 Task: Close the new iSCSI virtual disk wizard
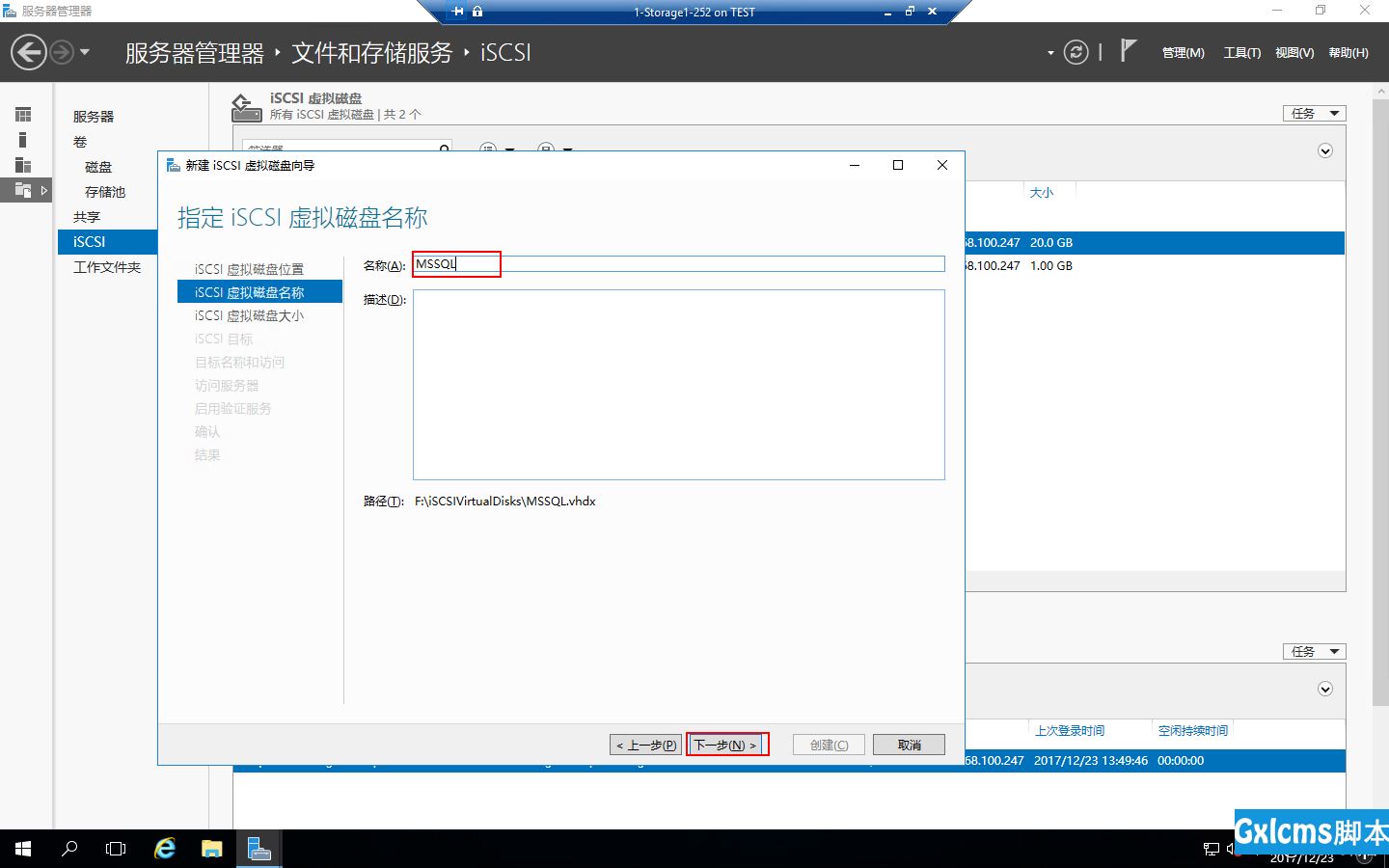click(942, 165)
